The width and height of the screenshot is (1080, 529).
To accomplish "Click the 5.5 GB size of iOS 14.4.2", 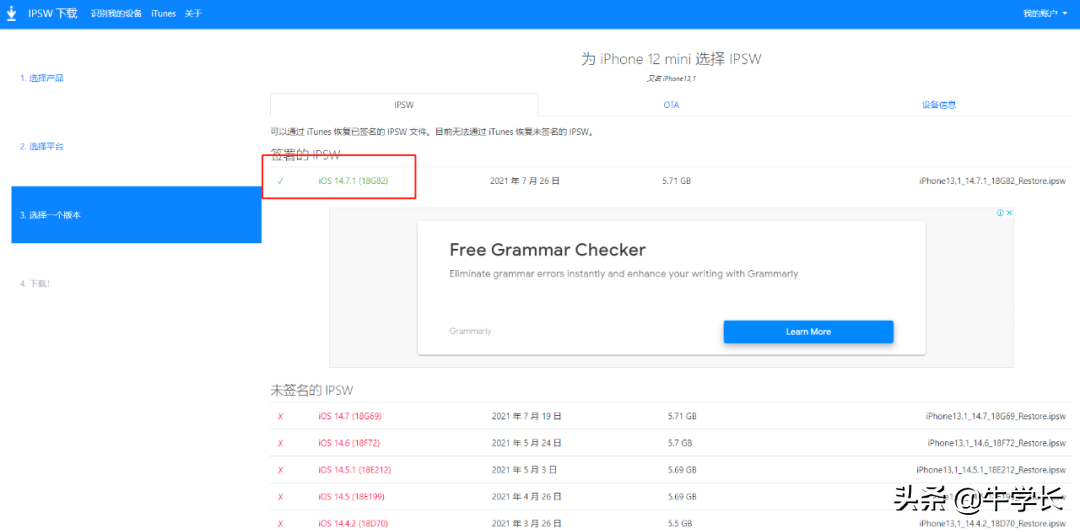I will [x=680, y=523].
